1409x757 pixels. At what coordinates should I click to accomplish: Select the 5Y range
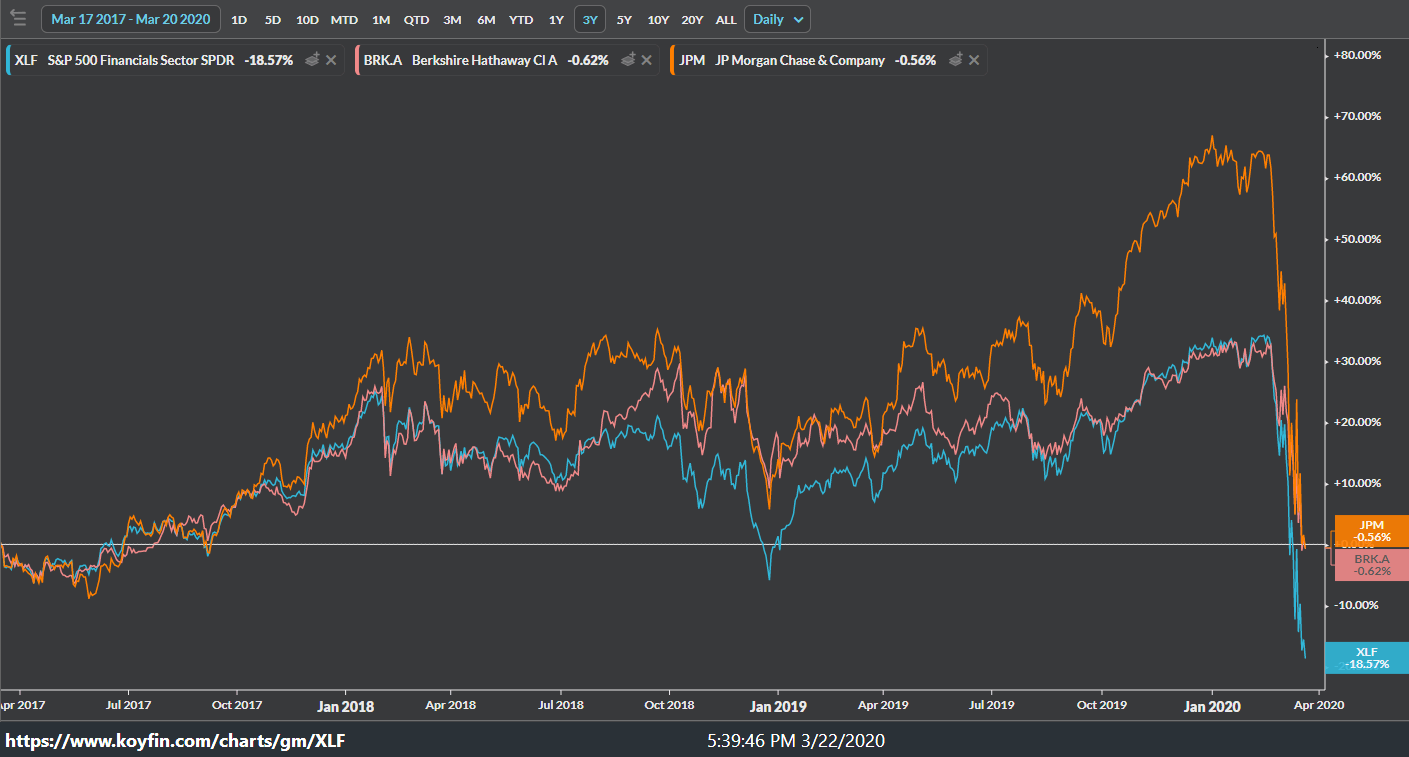(624, 20)
